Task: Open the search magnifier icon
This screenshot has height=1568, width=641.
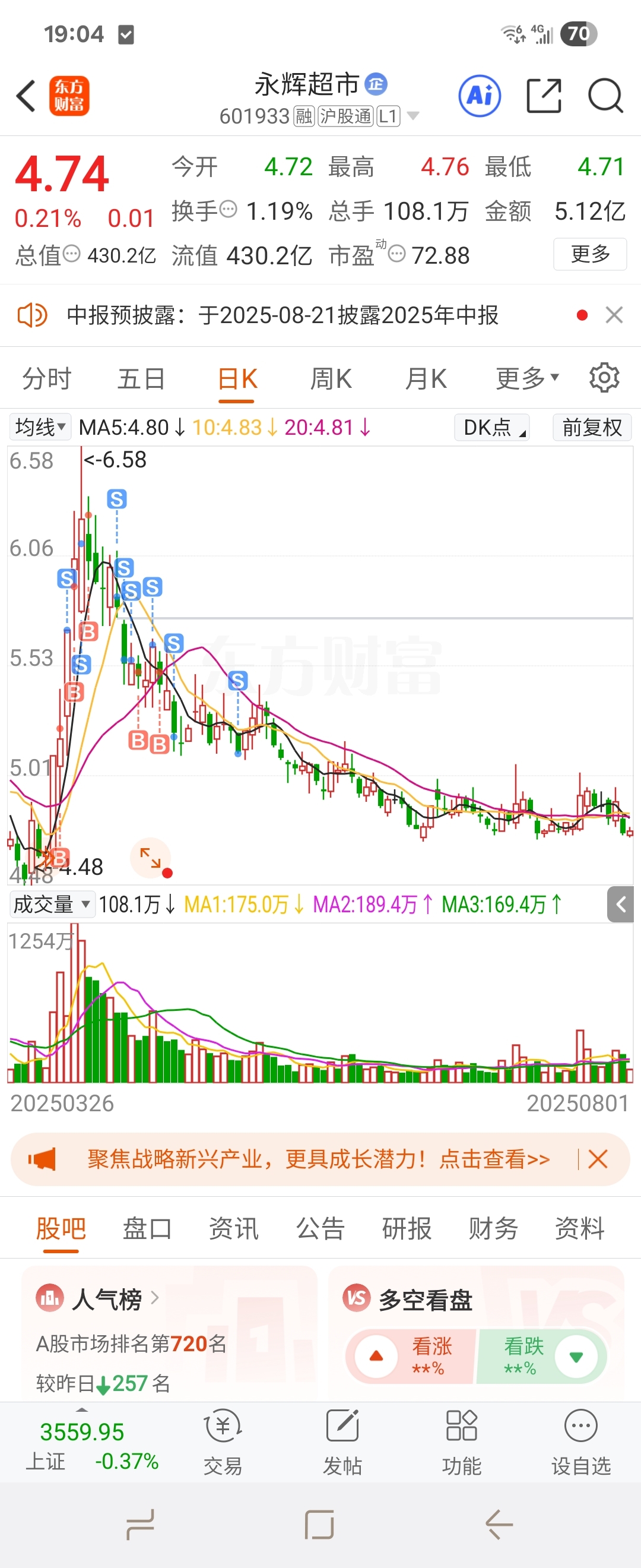Action: [606, 96]
